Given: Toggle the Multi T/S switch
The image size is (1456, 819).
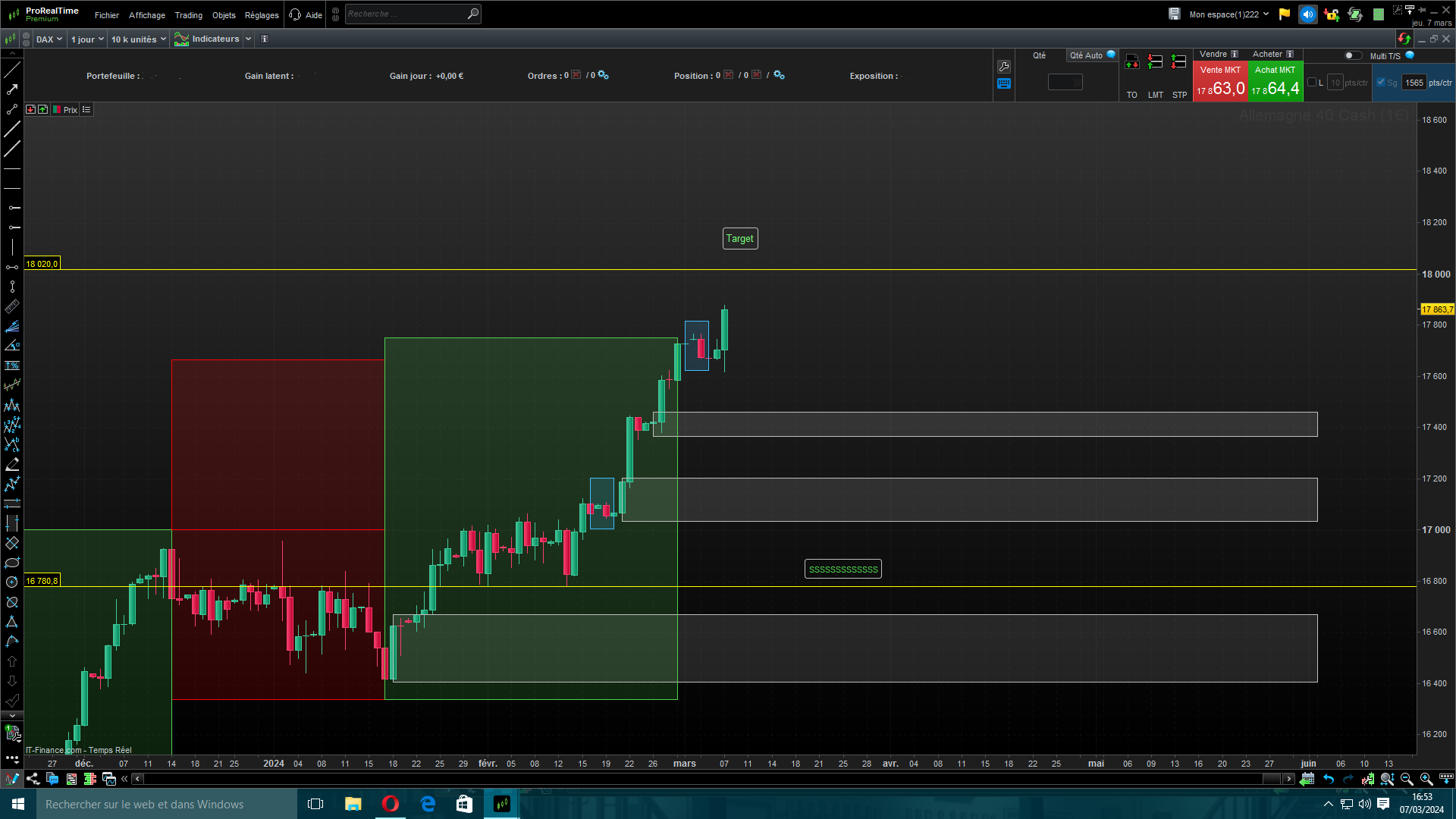Looking at the screenshot, I should pyautogui.click(x=1353, y=55).
